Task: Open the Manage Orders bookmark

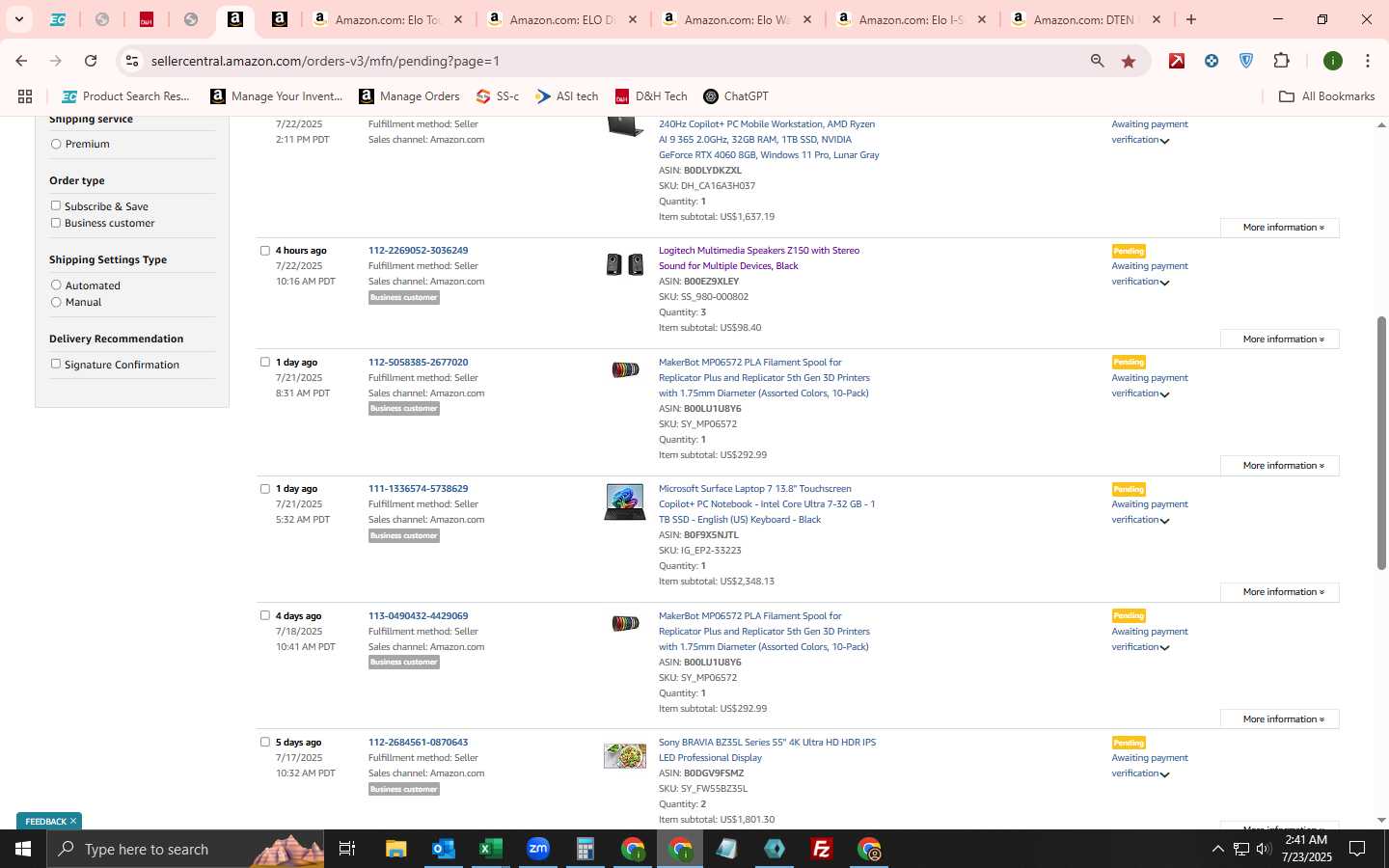Action: (x=409, y=96)
